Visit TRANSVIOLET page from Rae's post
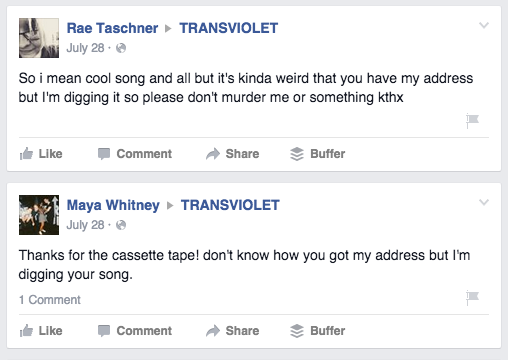Screen dimensions: 508x360 [229, 28]
